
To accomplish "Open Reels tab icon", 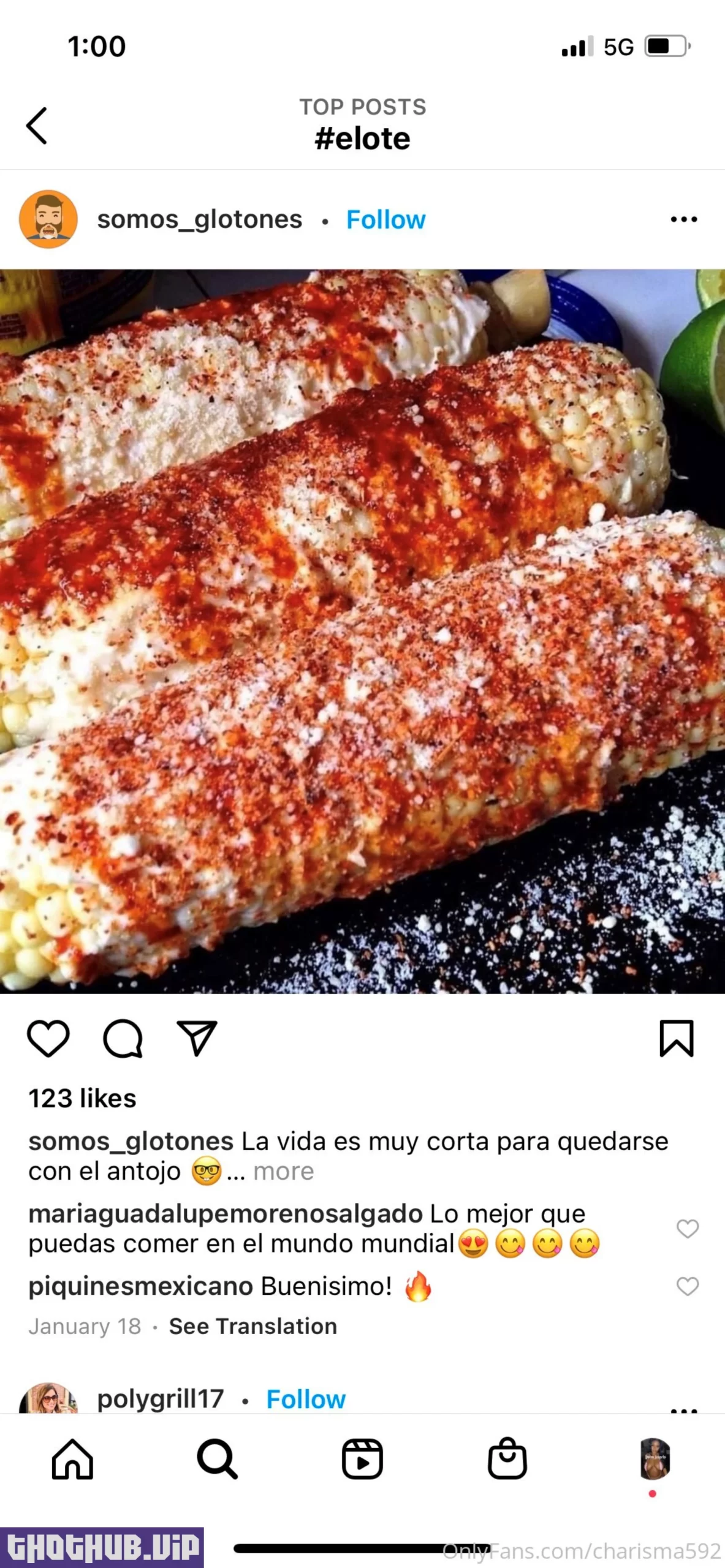I will coord(362,1459).
